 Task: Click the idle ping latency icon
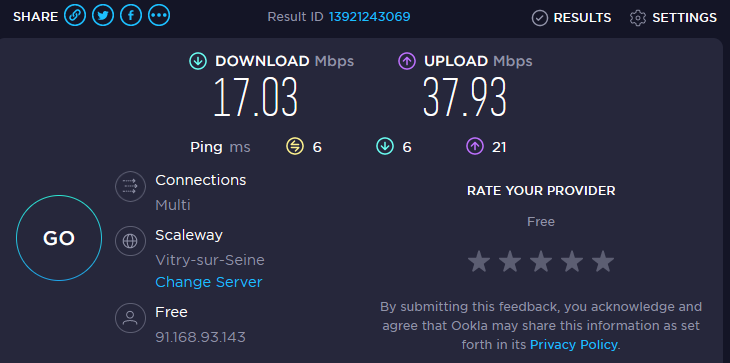294,147
